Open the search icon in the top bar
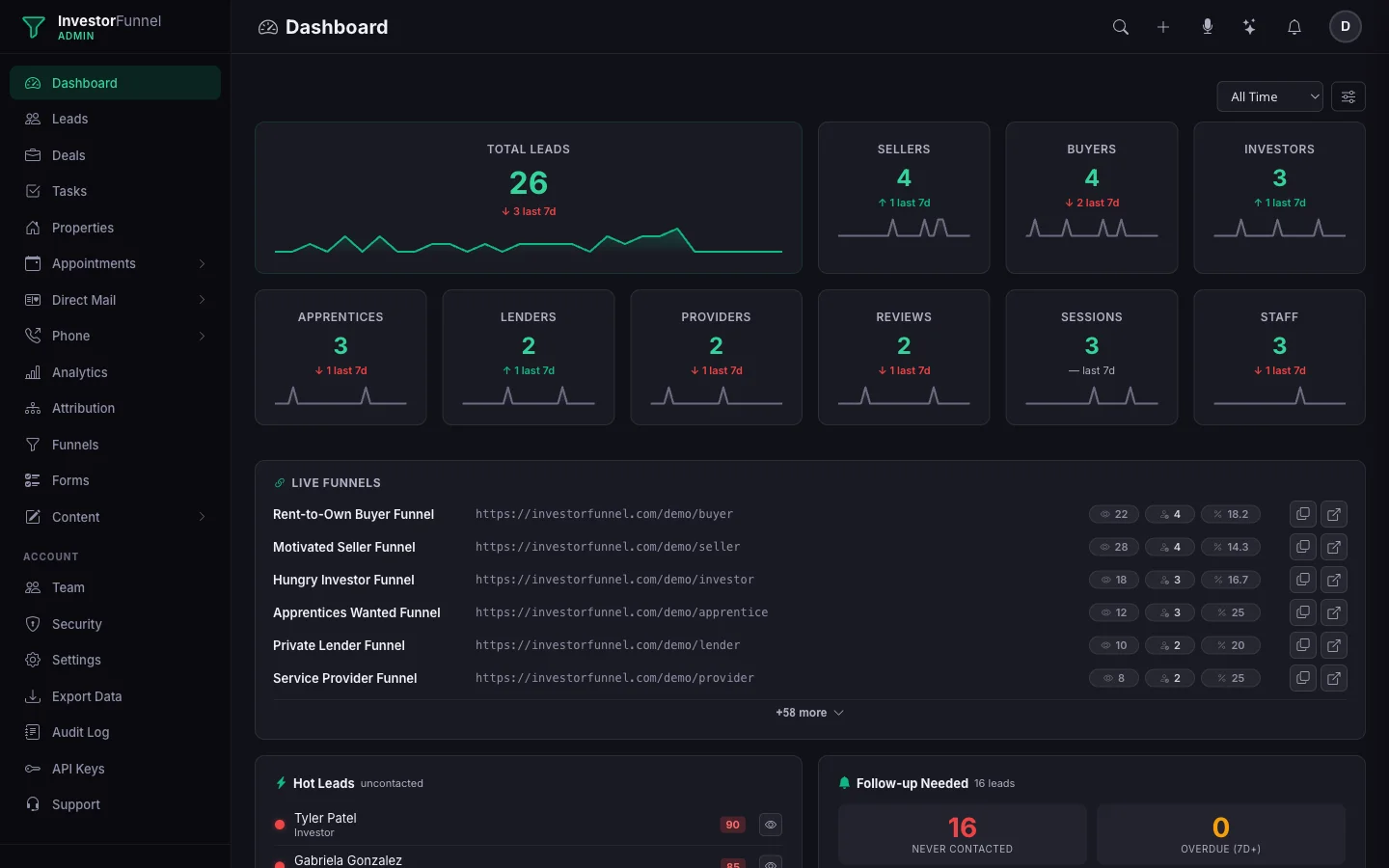1389x868 pixels. [1120, 27]
